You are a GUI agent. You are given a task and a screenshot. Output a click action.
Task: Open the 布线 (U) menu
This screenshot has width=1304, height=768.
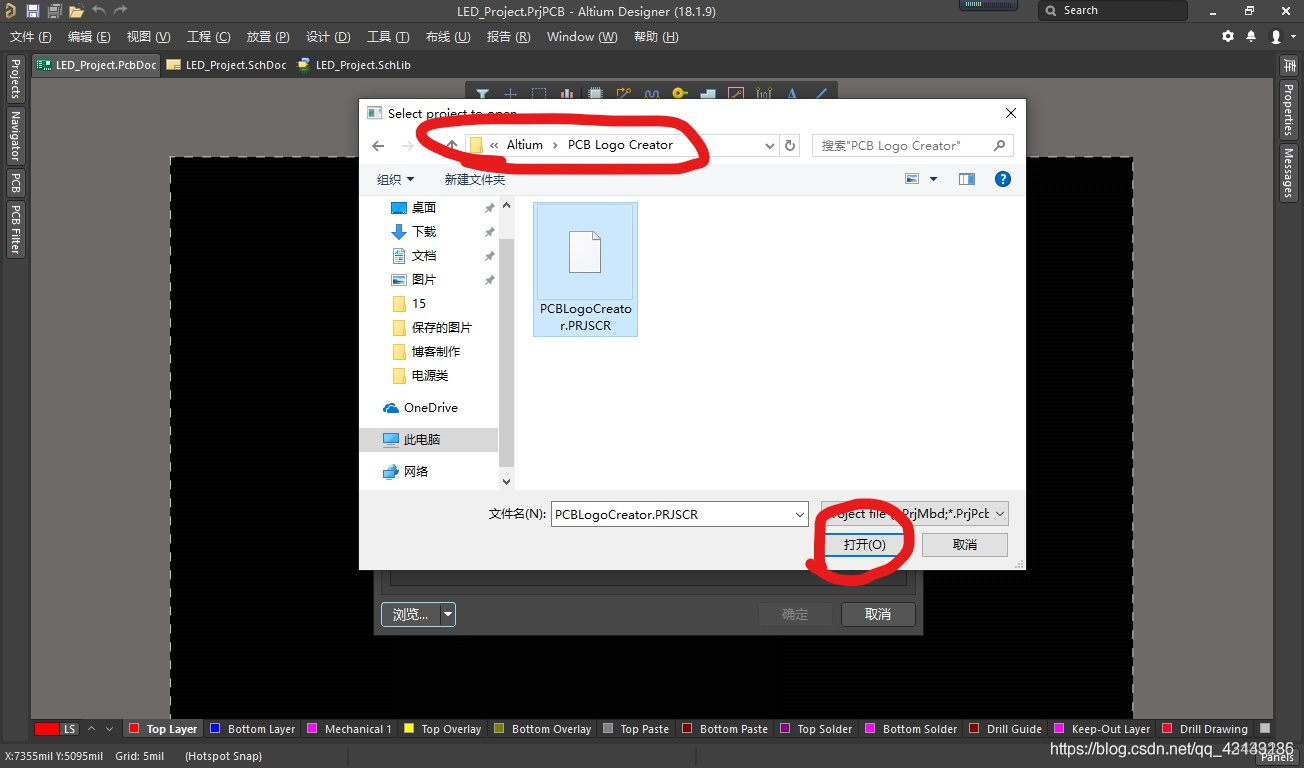tap(448, 37)
